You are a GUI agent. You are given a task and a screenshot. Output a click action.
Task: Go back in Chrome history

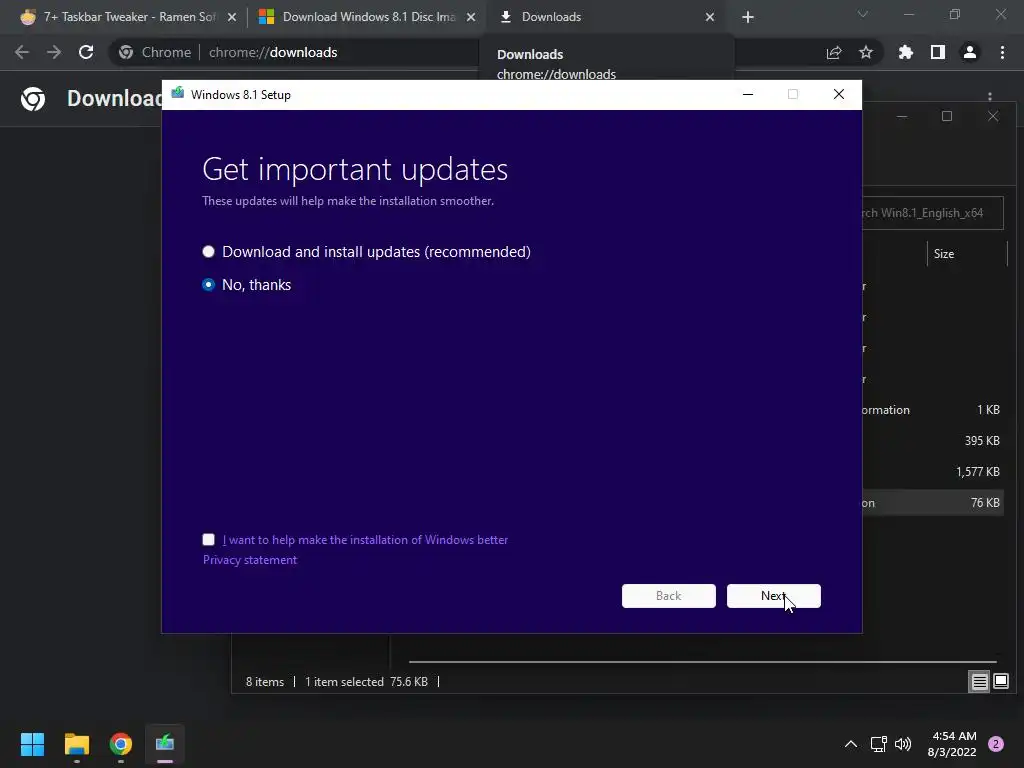(x=22, y=52)
